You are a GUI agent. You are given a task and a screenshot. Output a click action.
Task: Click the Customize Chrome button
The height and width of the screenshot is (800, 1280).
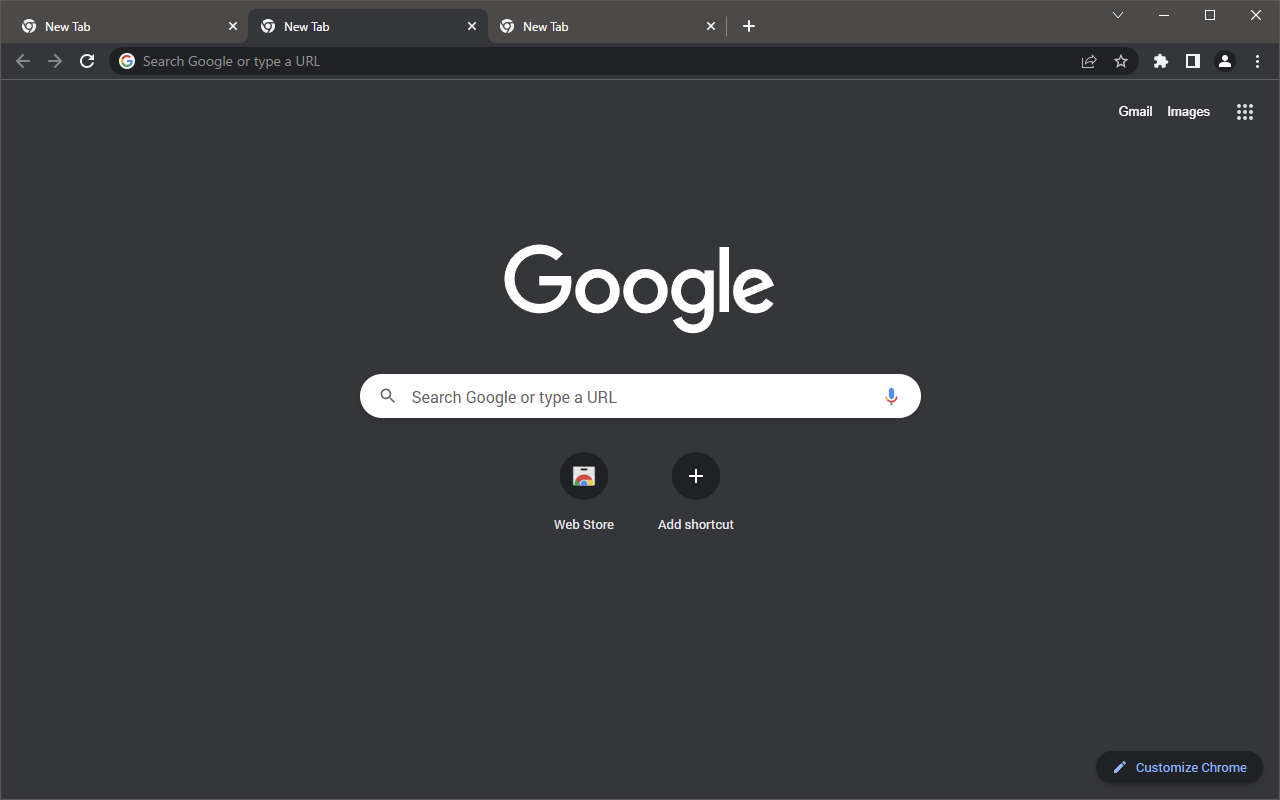(1180, 767)
